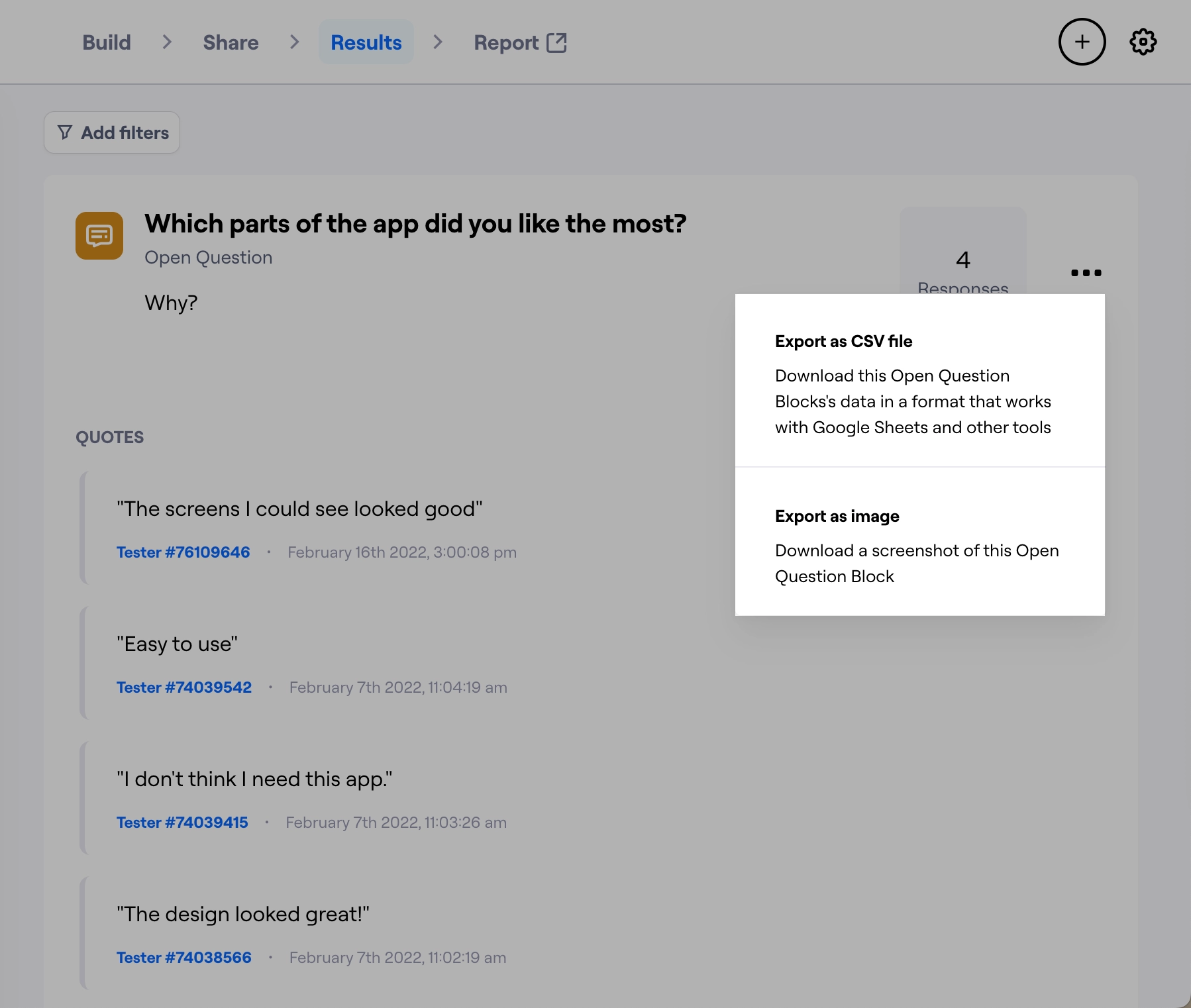Click quote "I don't think I need this app."
Image resolution: width=1191 pixels, height=1008 pixels.
254,779
